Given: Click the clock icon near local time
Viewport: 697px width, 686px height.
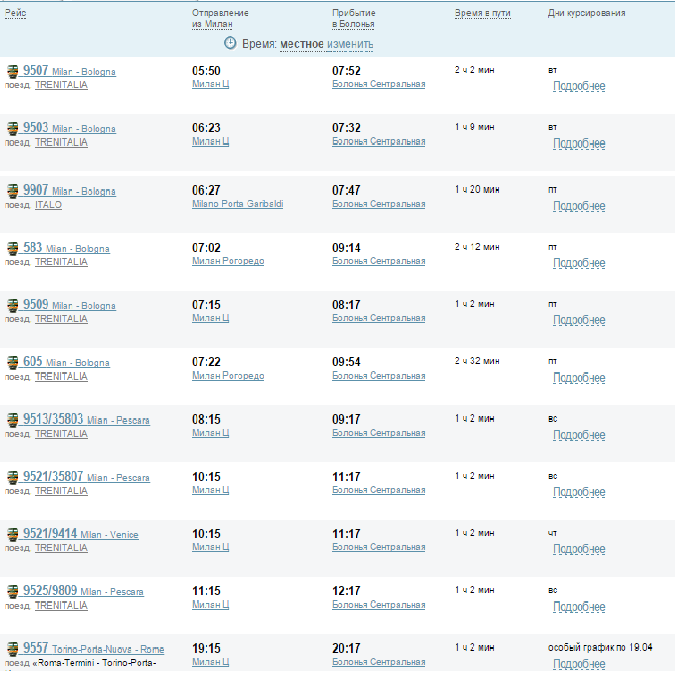Looking at the screenshot, I should click(230, 44).
